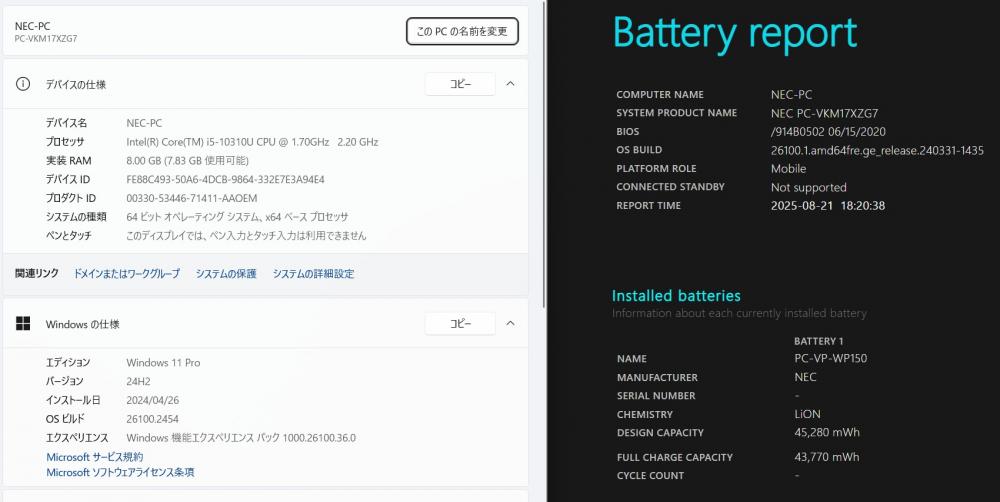Select edition value 'Windows 11 Pro'
Viewport: 1000px width, 502px height.
click(x=163, y=362)
